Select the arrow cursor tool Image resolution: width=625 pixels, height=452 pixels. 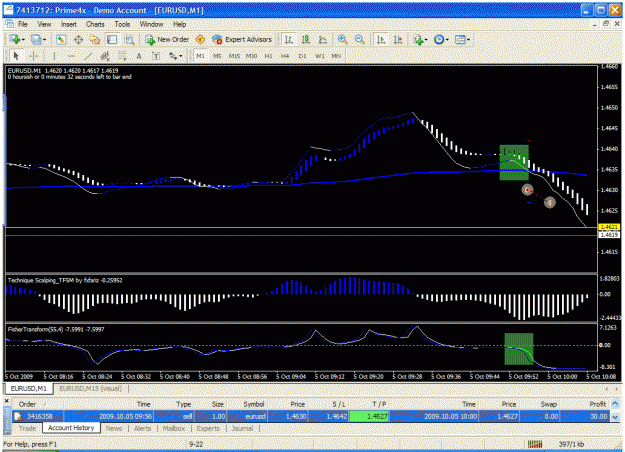[x=16, y=56]
